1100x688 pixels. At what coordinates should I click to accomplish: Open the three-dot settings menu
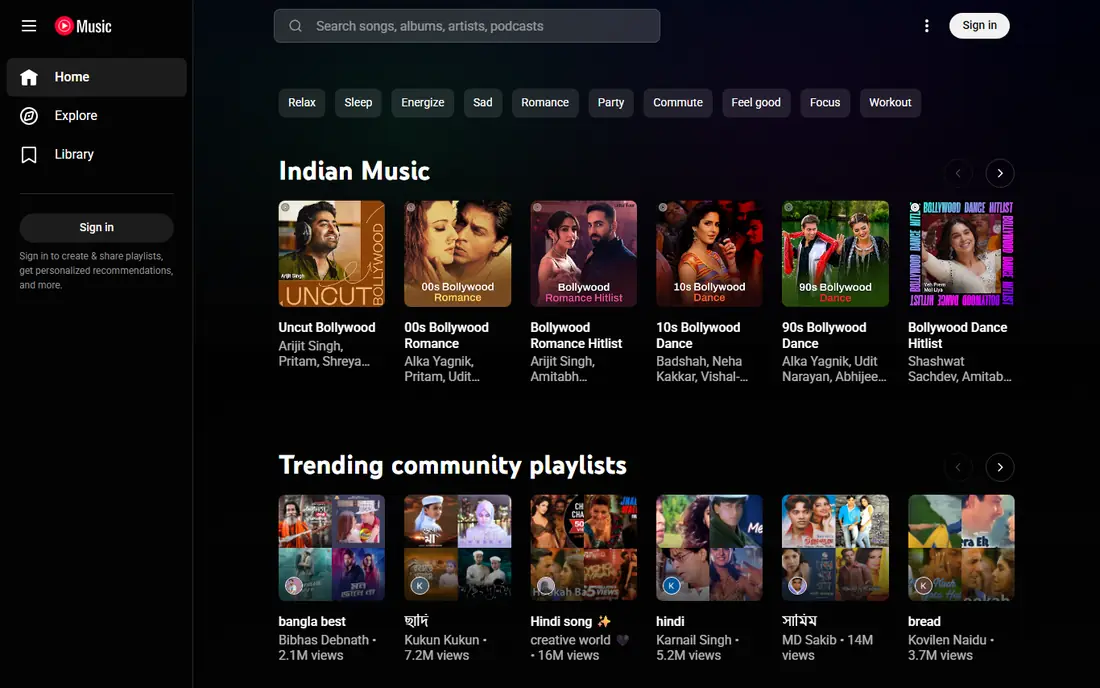[x=927, y=26]
